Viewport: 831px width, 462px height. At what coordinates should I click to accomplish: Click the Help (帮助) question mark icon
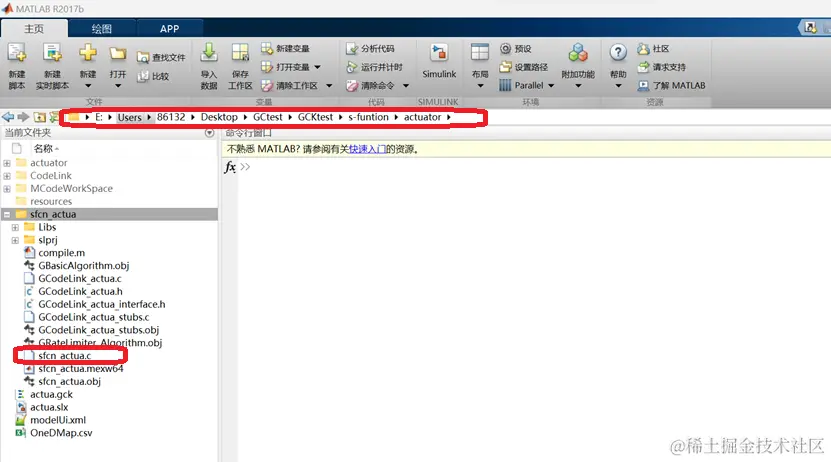click(x=618, y=52)
